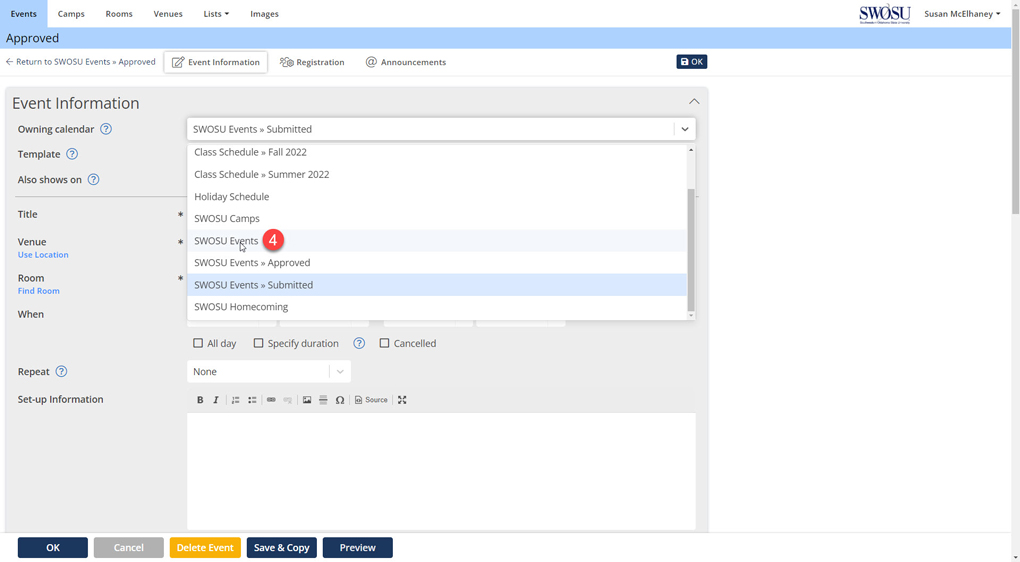
Task: Select SWOSU Events » Submitted option
Action: coord(436,285)
